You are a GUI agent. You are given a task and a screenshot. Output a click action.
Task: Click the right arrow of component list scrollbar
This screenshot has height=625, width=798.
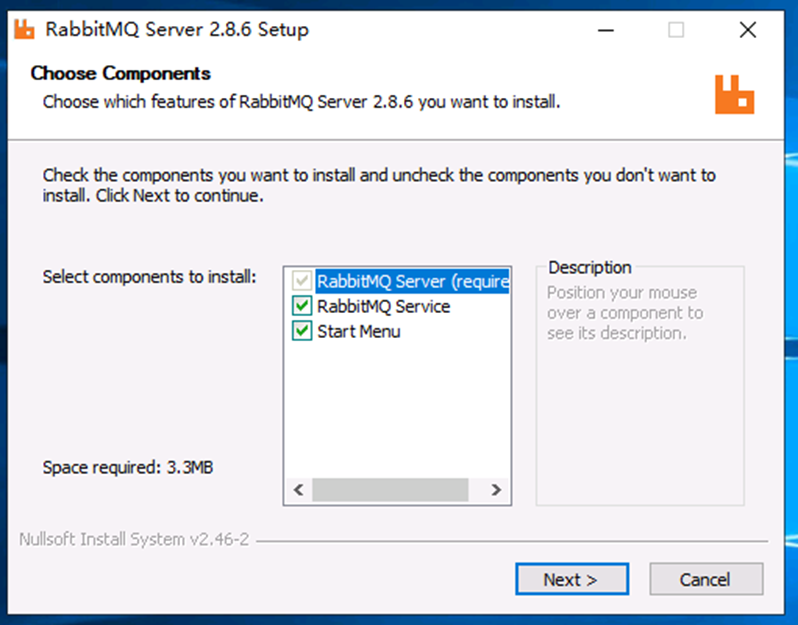tap(496, 490)
